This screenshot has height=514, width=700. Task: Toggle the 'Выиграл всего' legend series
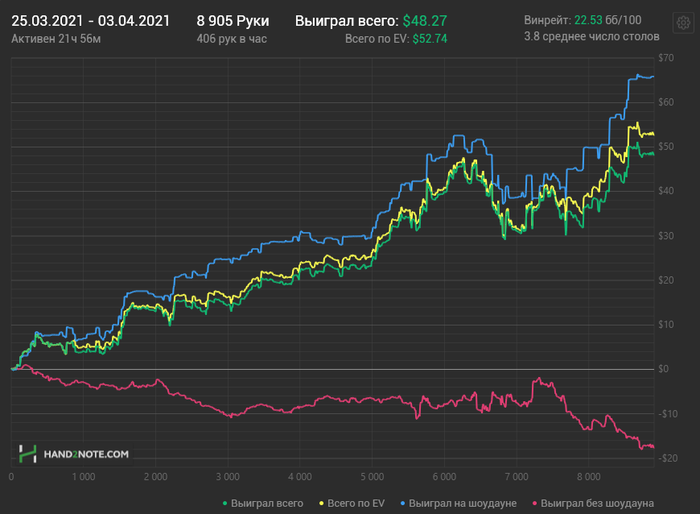(263, 503)
